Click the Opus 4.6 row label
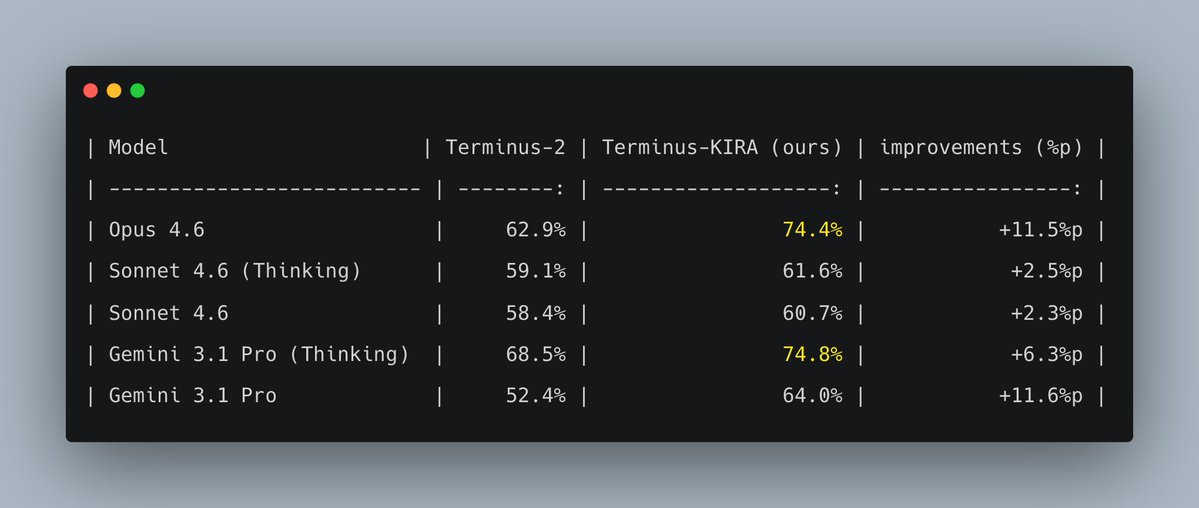This screenshot has height=508, width=1199. pyautogui.click(x=156, y=231)
